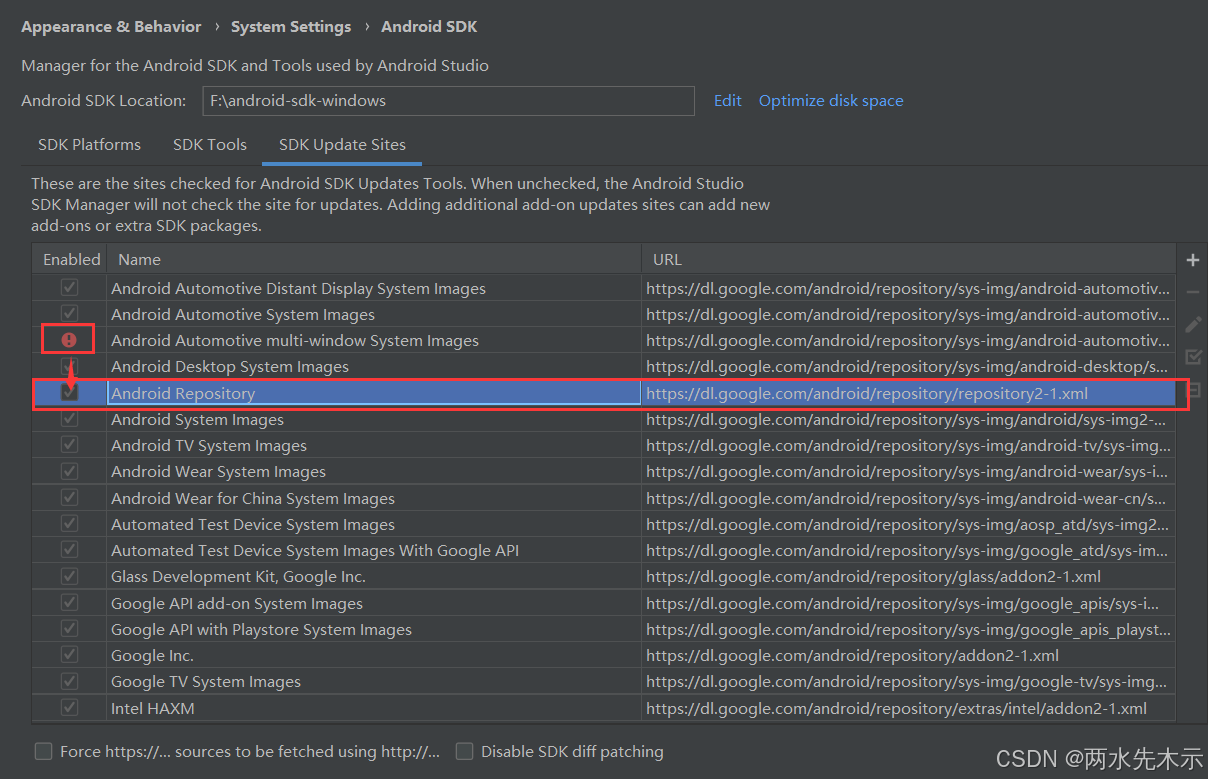Click the Name column header
Screen dimensions: 1208x779
tap(138, 259)
